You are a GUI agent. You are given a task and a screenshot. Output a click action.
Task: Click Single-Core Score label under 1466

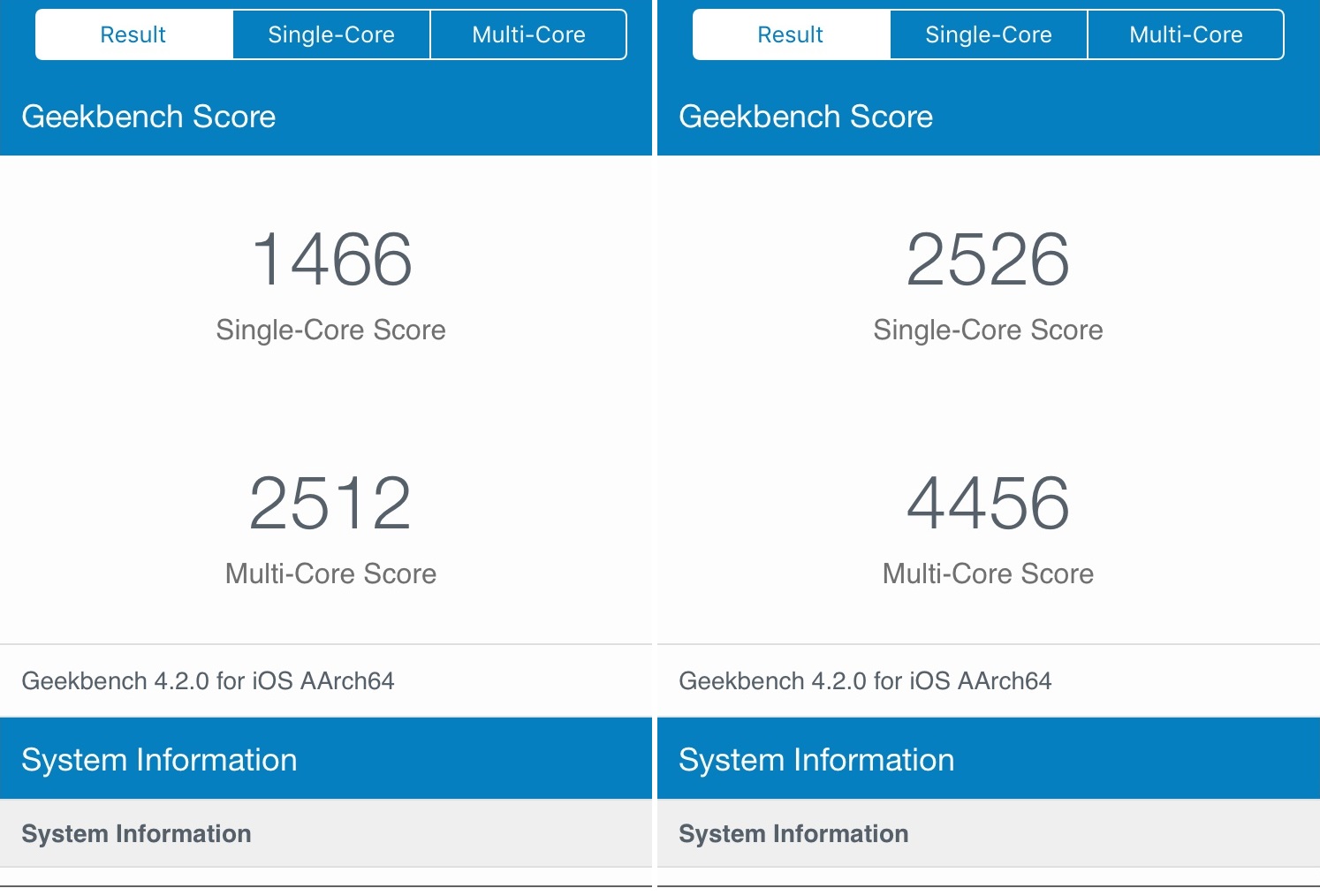[x=330, y=330]
